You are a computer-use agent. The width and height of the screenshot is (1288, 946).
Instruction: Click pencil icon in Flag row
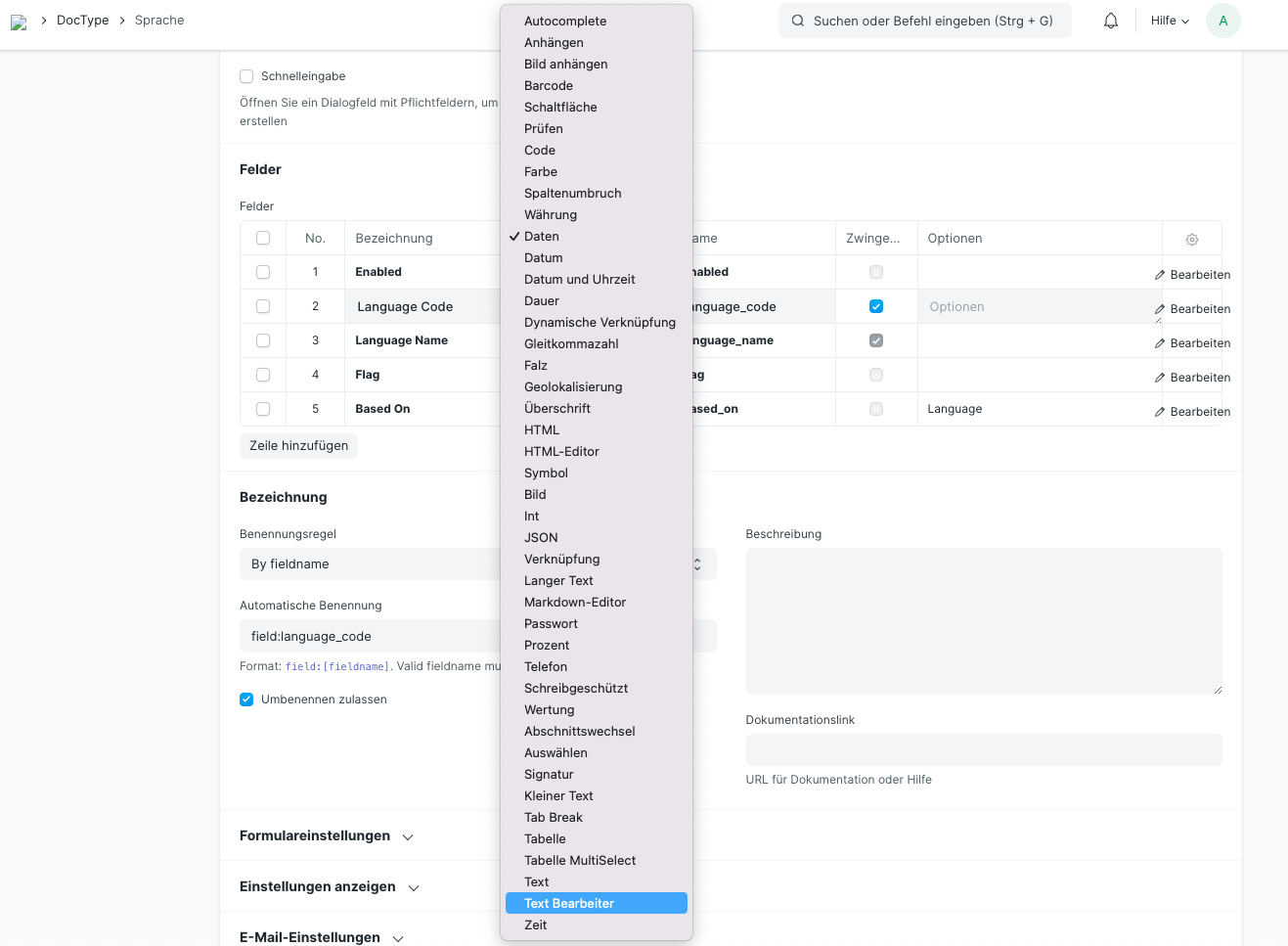[1160, 378]
